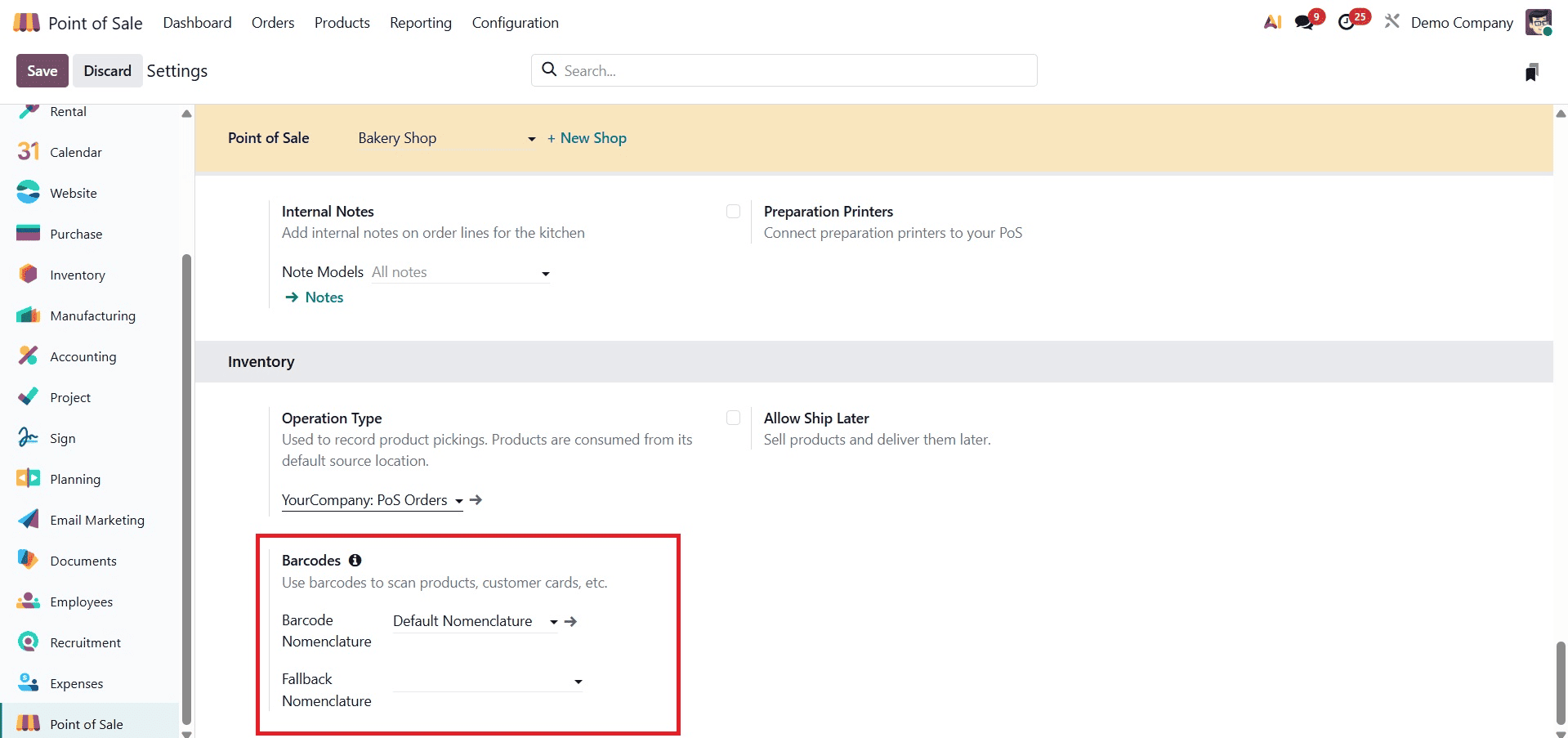Image resolution: width=1568 pixels, height=738 pixels.
Task: Open the activities clock icon
Action: click(x=1348, y=22)
